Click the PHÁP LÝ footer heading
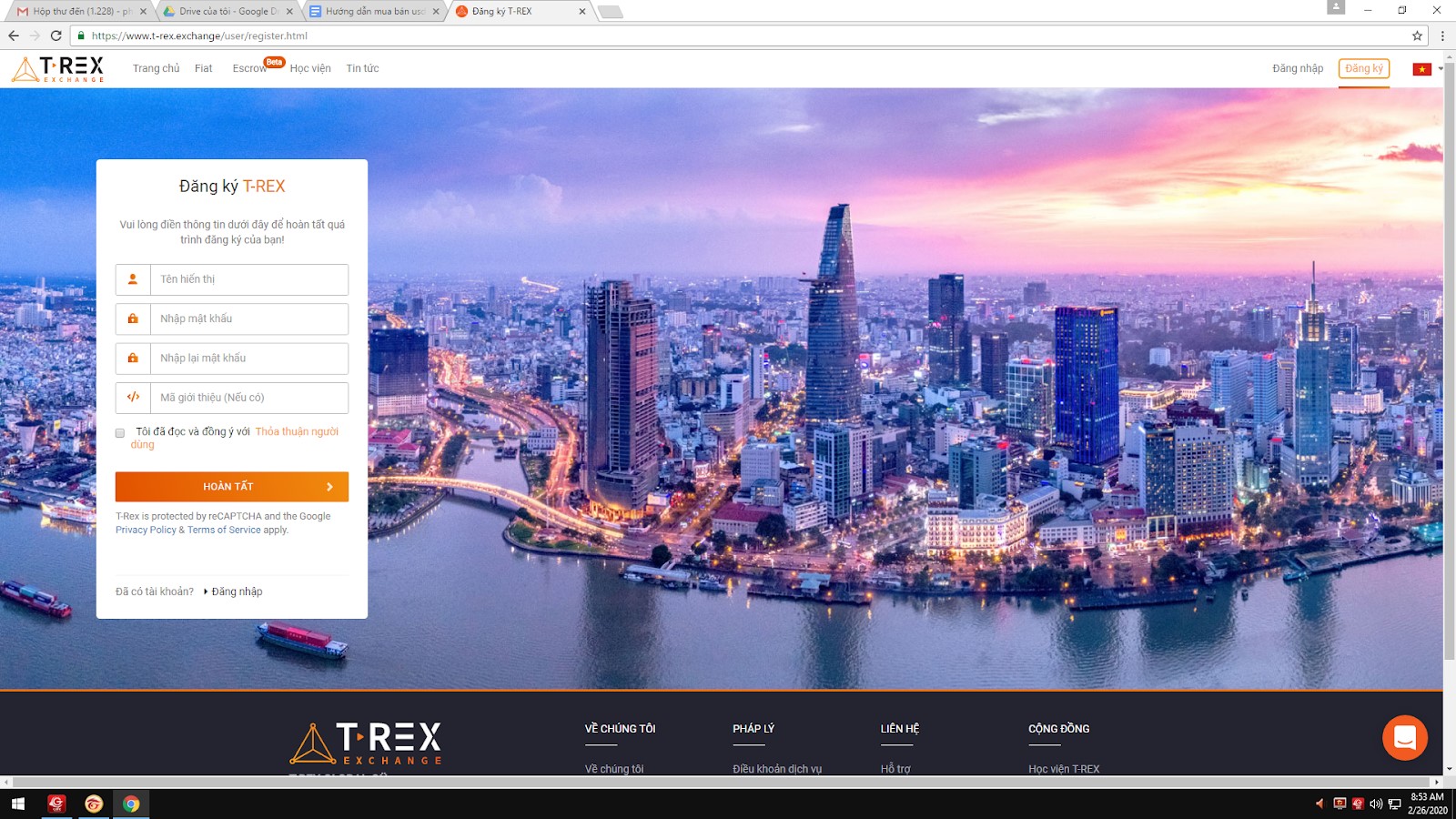The height and width of the screenshot is (819, 1456). 753,729
